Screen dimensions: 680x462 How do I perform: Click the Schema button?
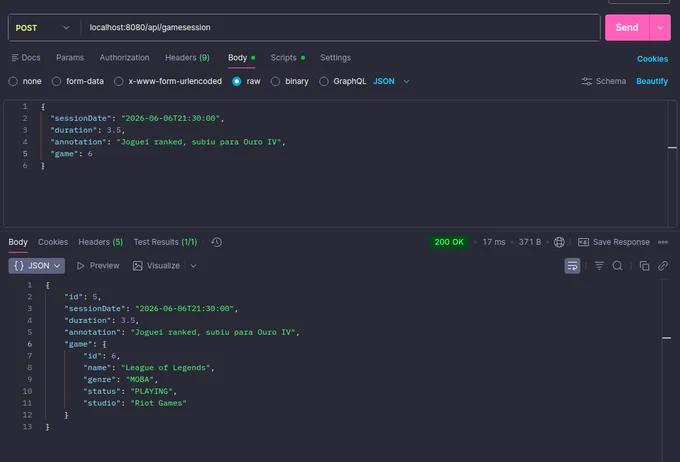coord(604,81)
